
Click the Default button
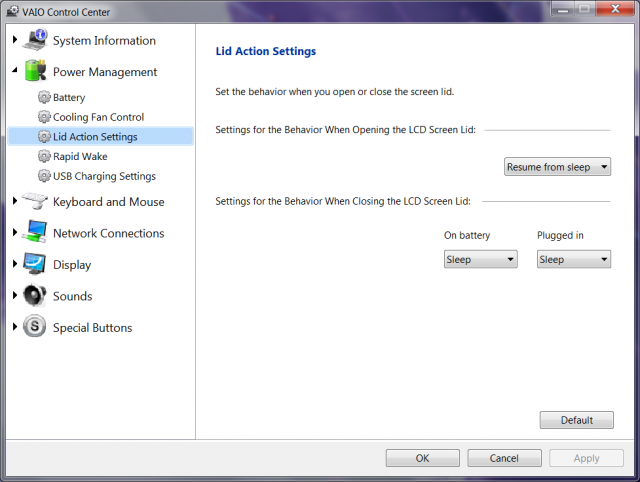576,420
